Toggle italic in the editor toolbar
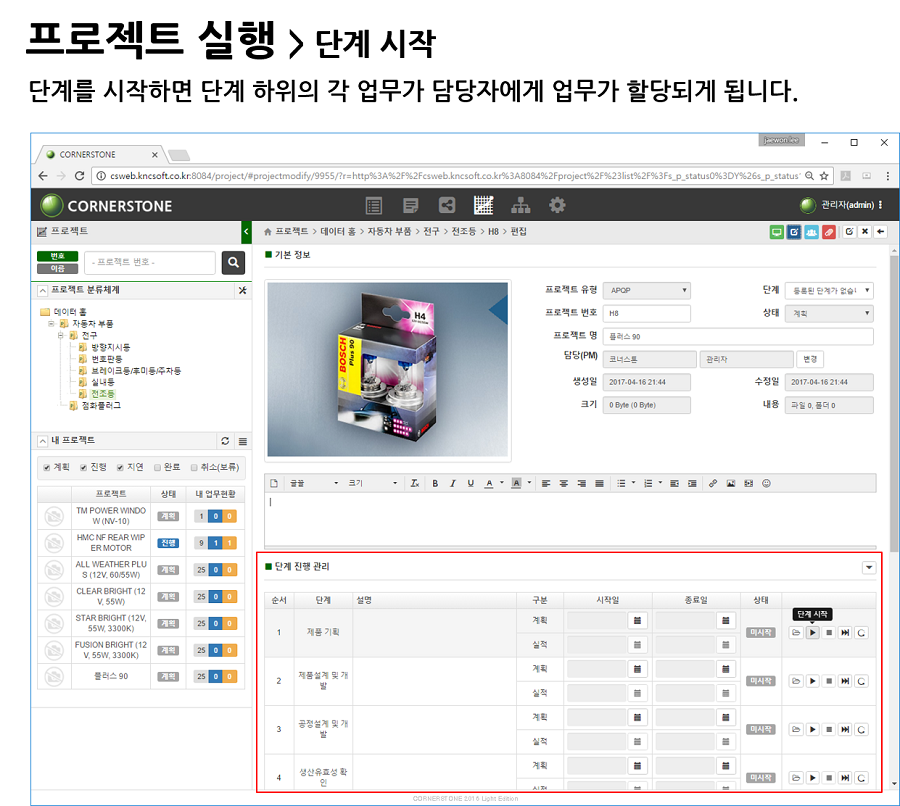Viewport: 900px width, 806px height. [x=453, y=483]
